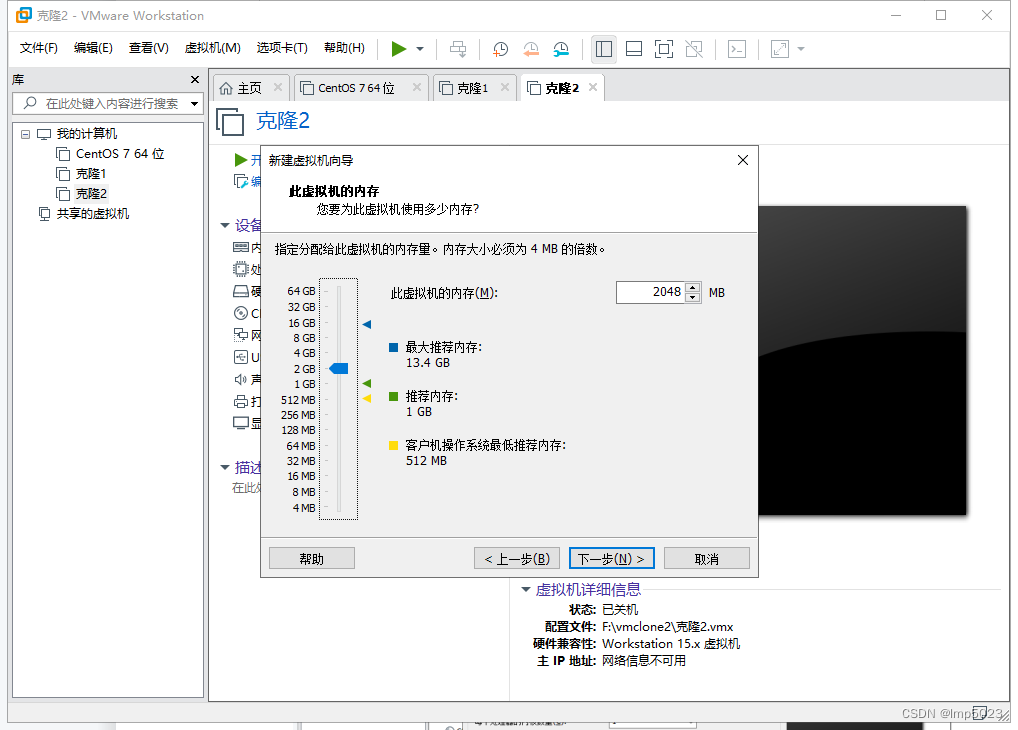
Task: Open the power options dropdown arrow
Action: pos(420,49)
